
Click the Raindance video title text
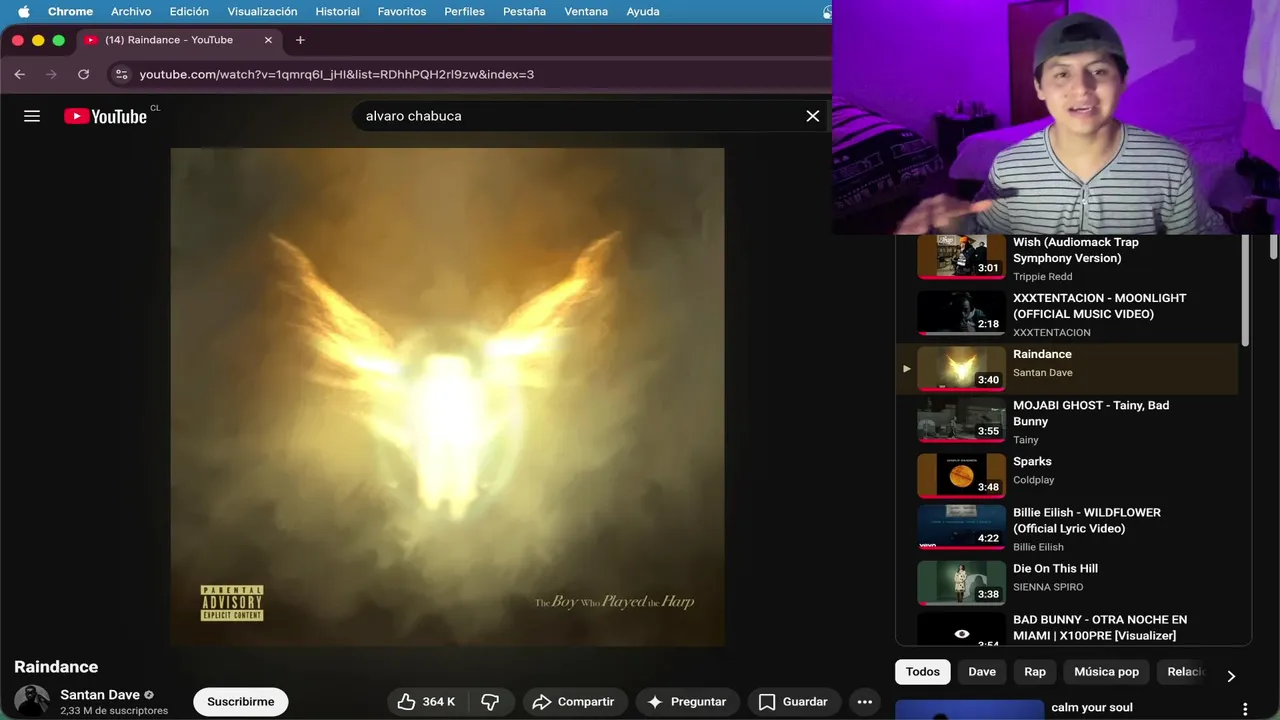pos(56,667)
